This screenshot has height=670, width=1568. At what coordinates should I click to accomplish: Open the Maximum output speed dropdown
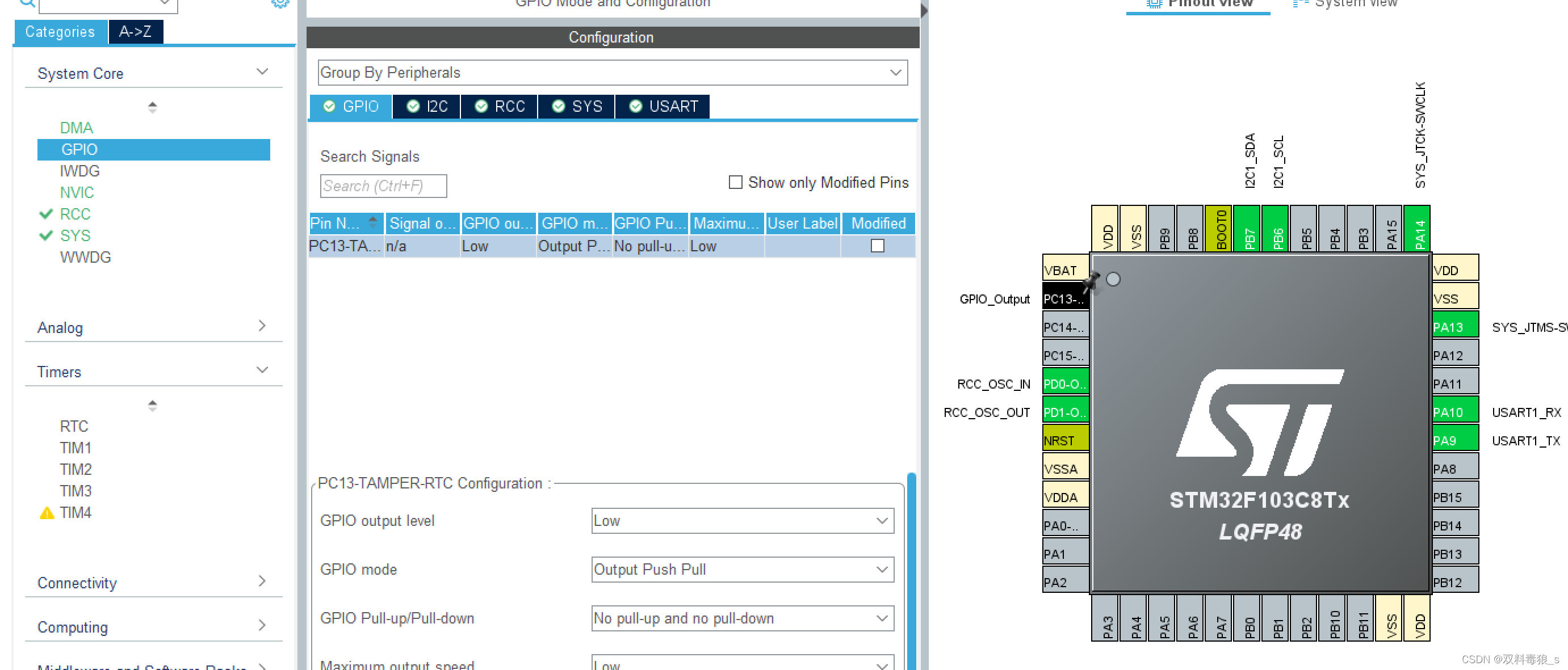point(743,663)
